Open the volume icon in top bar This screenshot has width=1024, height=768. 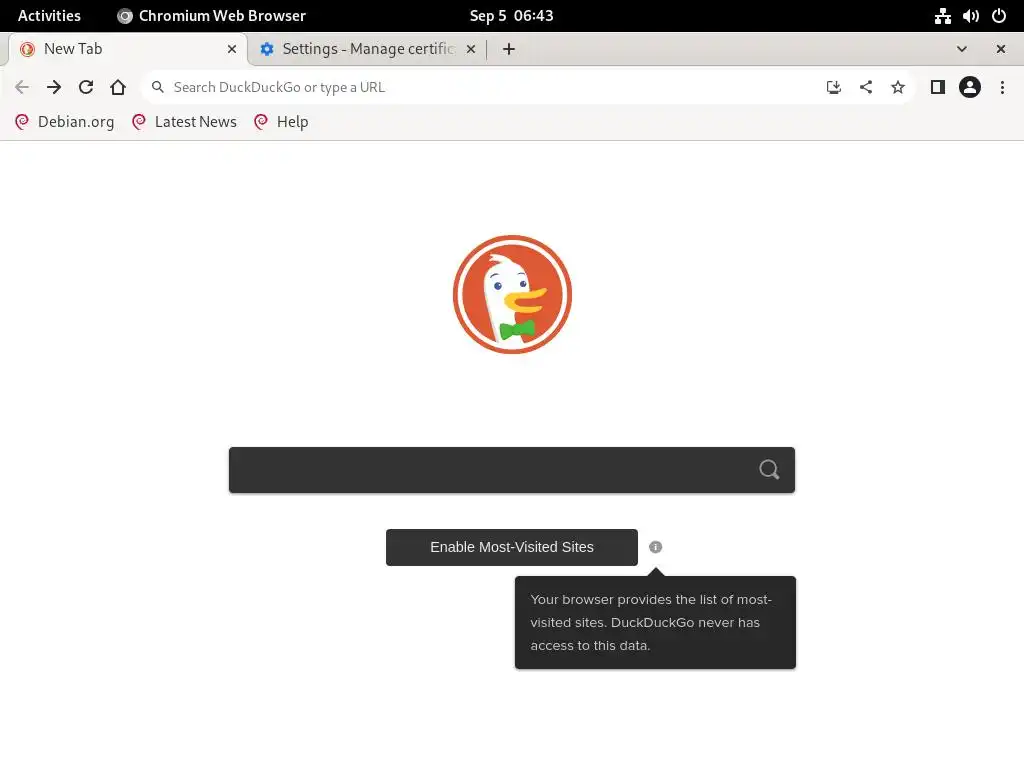tap(970, 16)
